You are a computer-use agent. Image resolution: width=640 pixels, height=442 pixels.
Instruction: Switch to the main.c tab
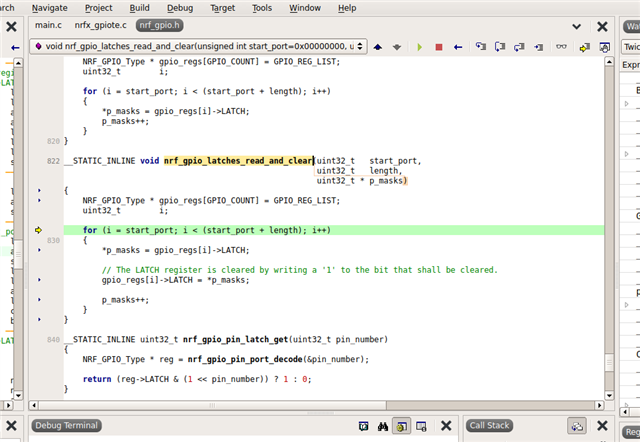[x=48, y=25]
